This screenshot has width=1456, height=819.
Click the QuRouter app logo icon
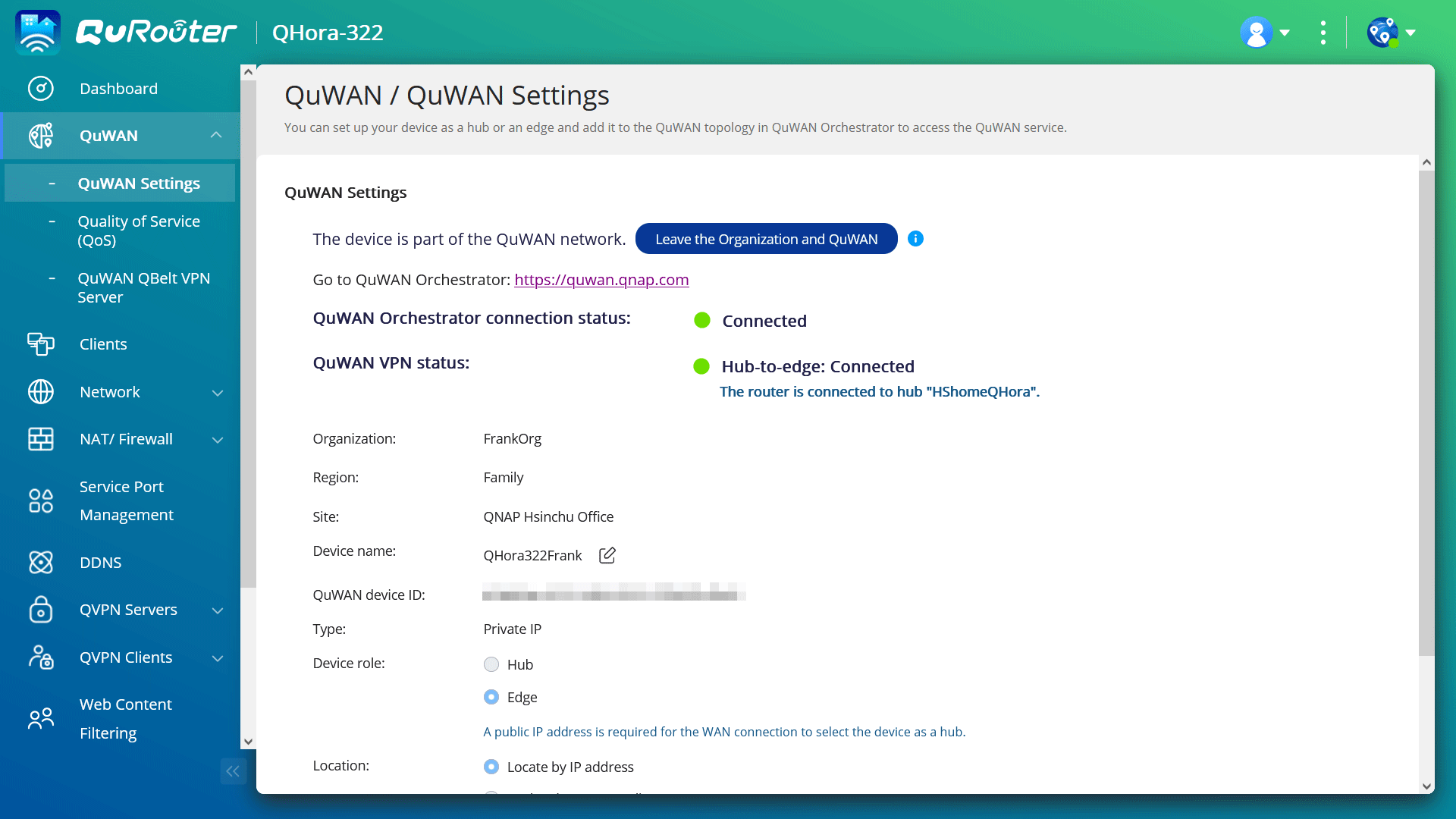pyautogui.click(x=37, y=33)
